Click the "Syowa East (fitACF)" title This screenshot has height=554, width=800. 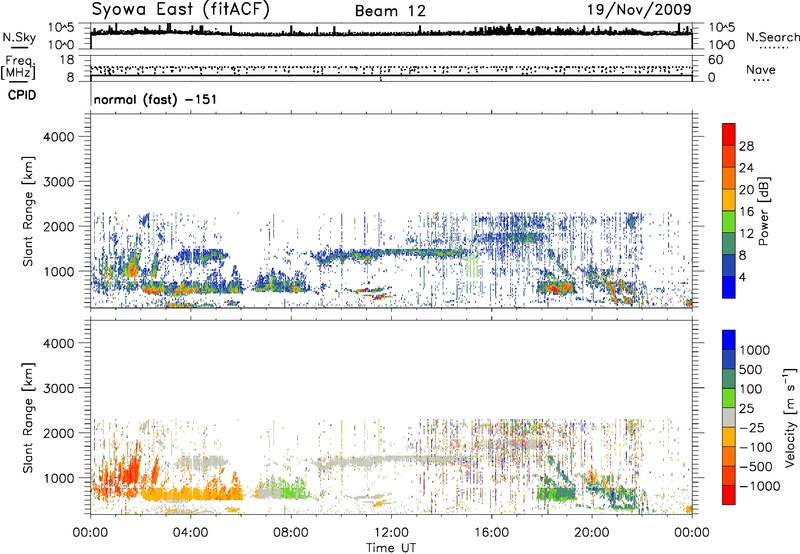[180, 10]
